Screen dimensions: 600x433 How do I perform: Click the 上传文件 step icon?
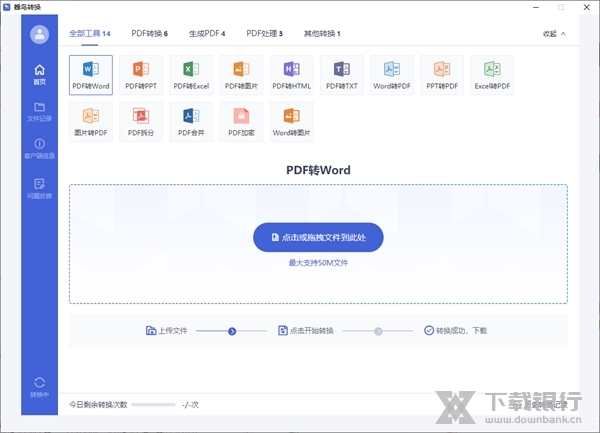[151, 330]
